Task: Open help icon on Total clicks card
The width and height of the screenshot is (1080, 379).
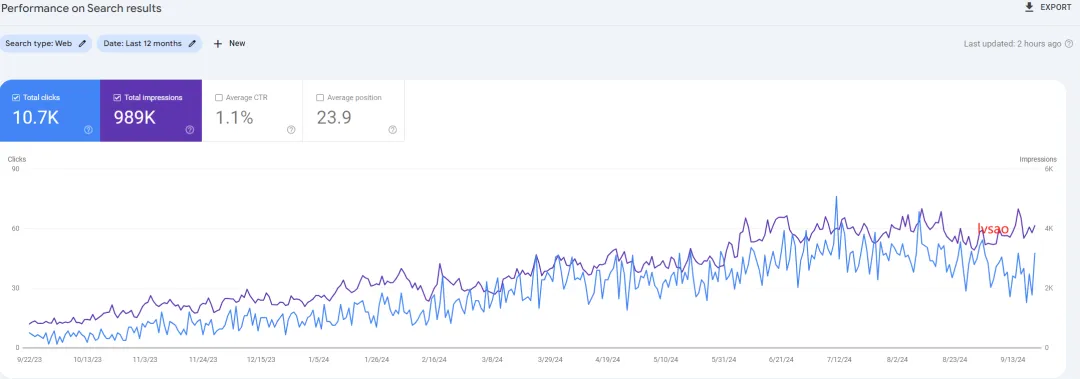Action: pyautogui.click(x=88, y=130)
